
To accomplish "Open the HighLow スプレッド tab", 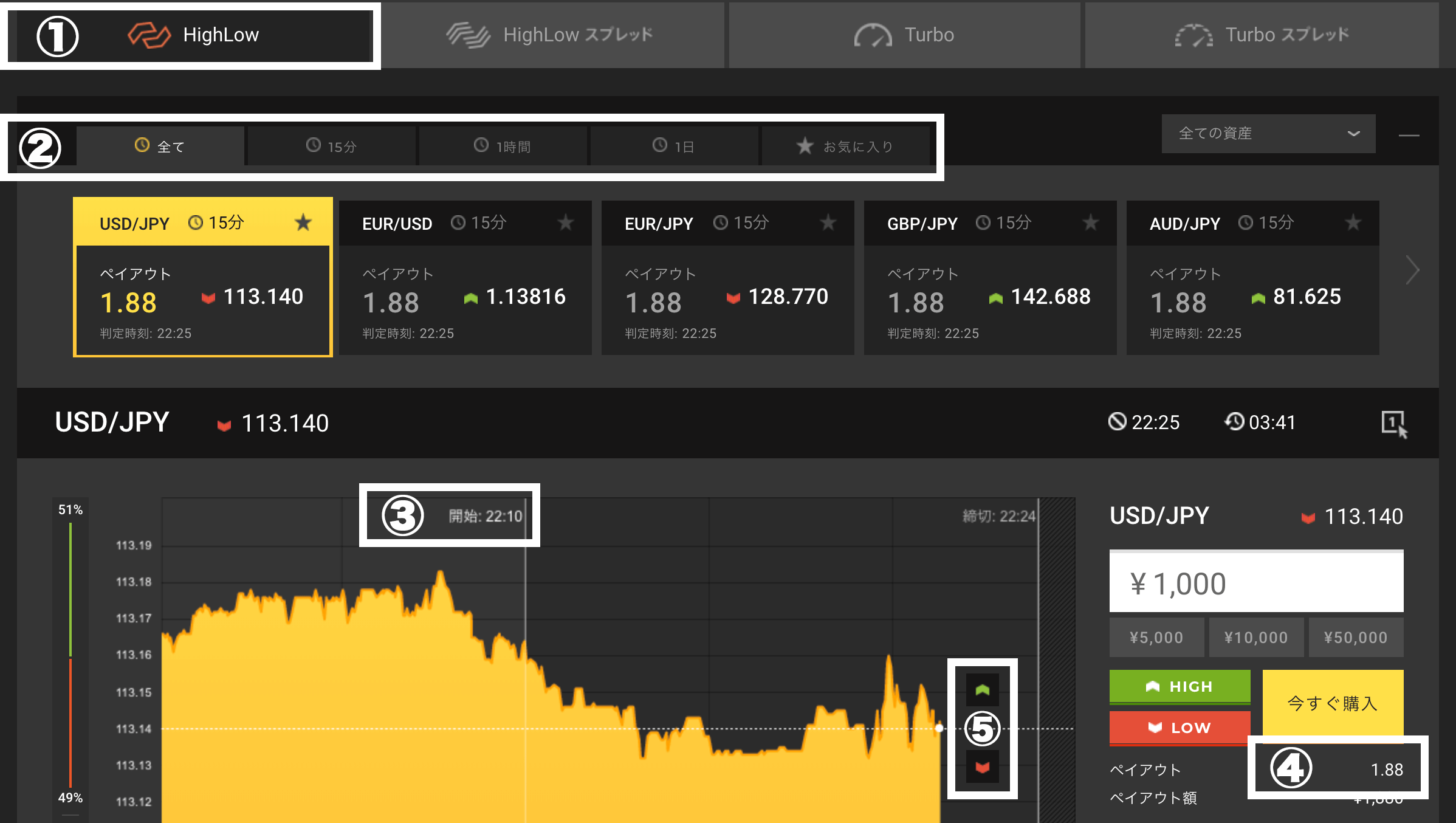I will (552, 35).
